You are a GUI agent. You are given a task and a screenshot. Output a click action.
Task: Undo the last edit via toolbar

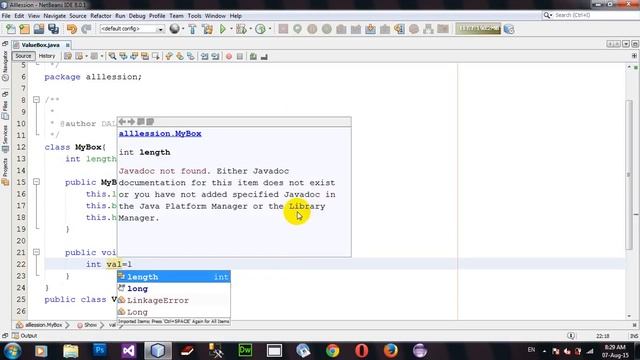(x=72, y=29)
